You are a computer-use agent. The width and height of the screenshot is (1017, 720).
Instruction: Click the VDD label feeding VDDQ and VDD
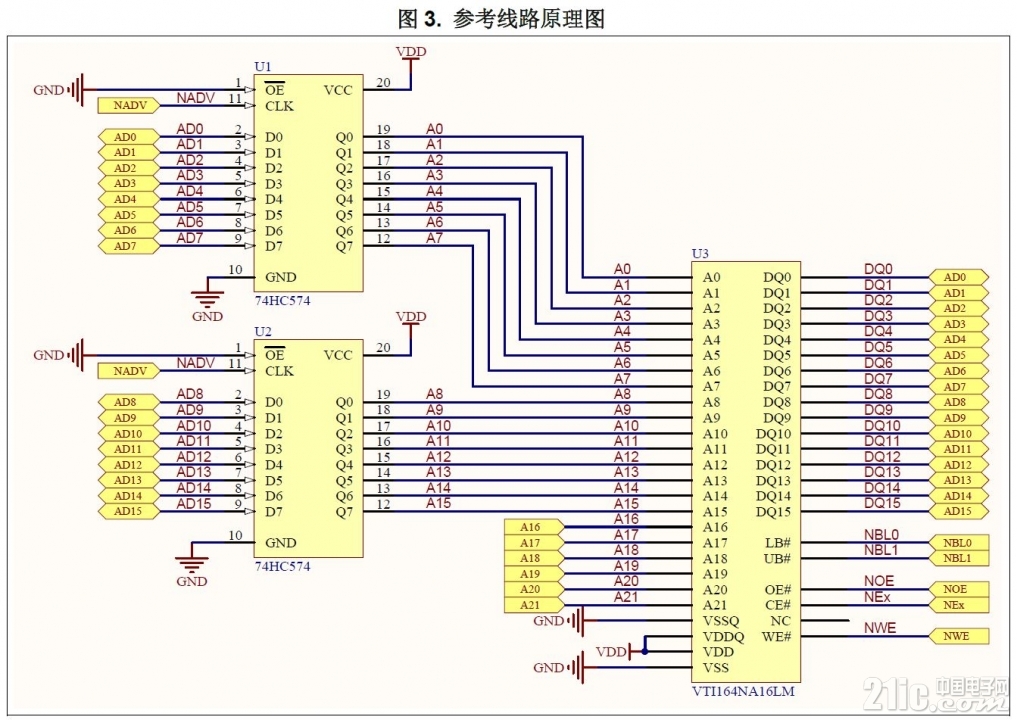611,652
